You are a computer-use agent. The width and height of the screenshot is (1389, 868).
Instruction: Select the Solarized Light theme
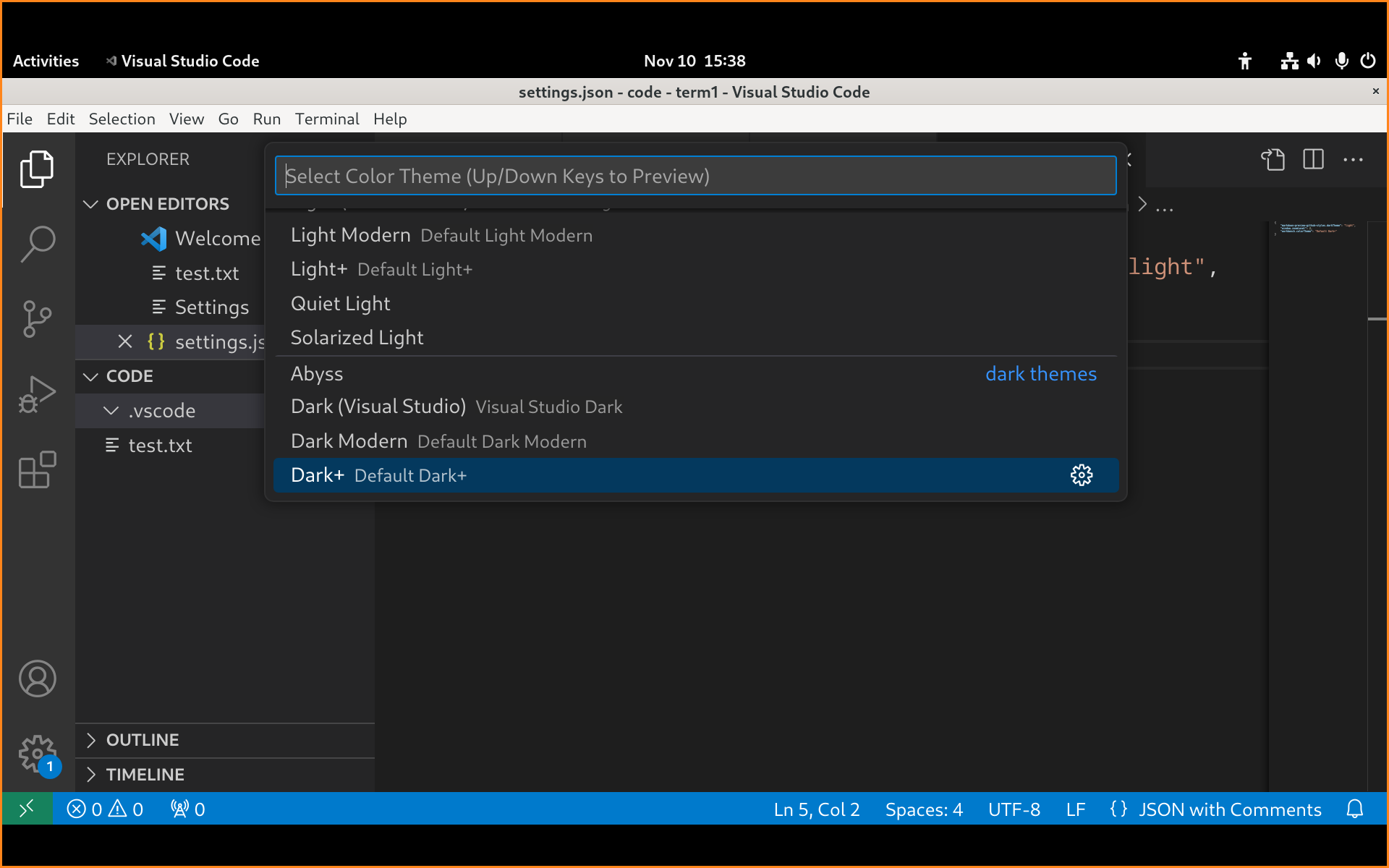(357, 338)
